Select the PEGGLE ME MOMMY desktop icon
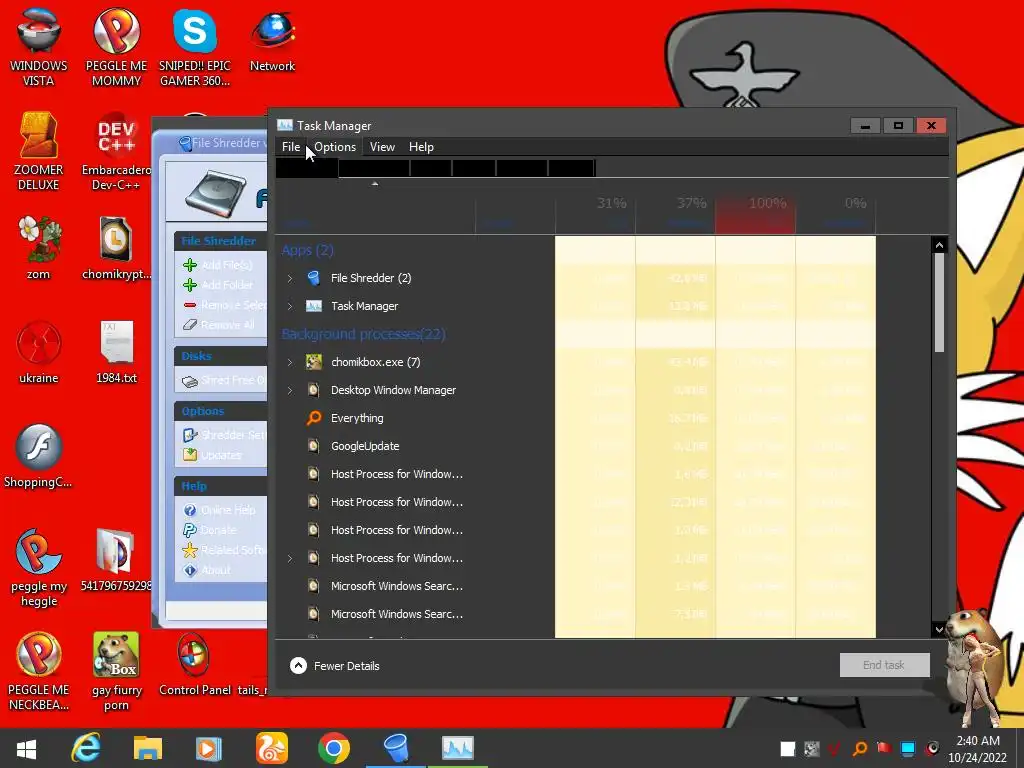 [x=116, y=47]
